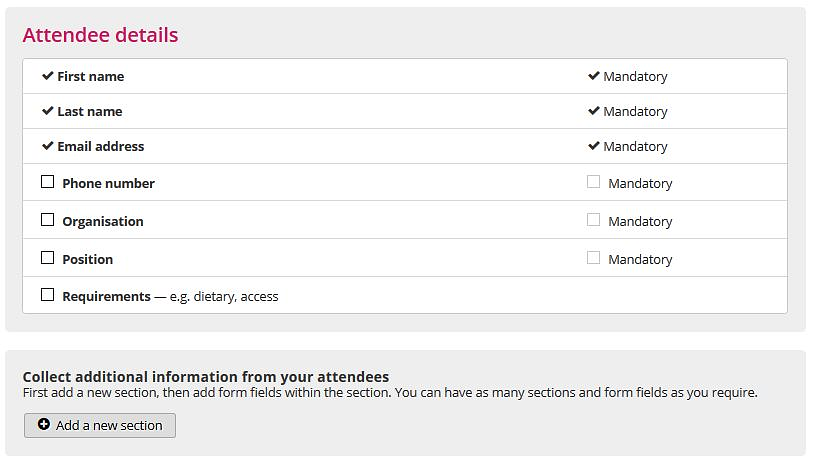The image size is (815, 462).
Task: Set Position field as Mandatory
Action: (x=593, y=257)
